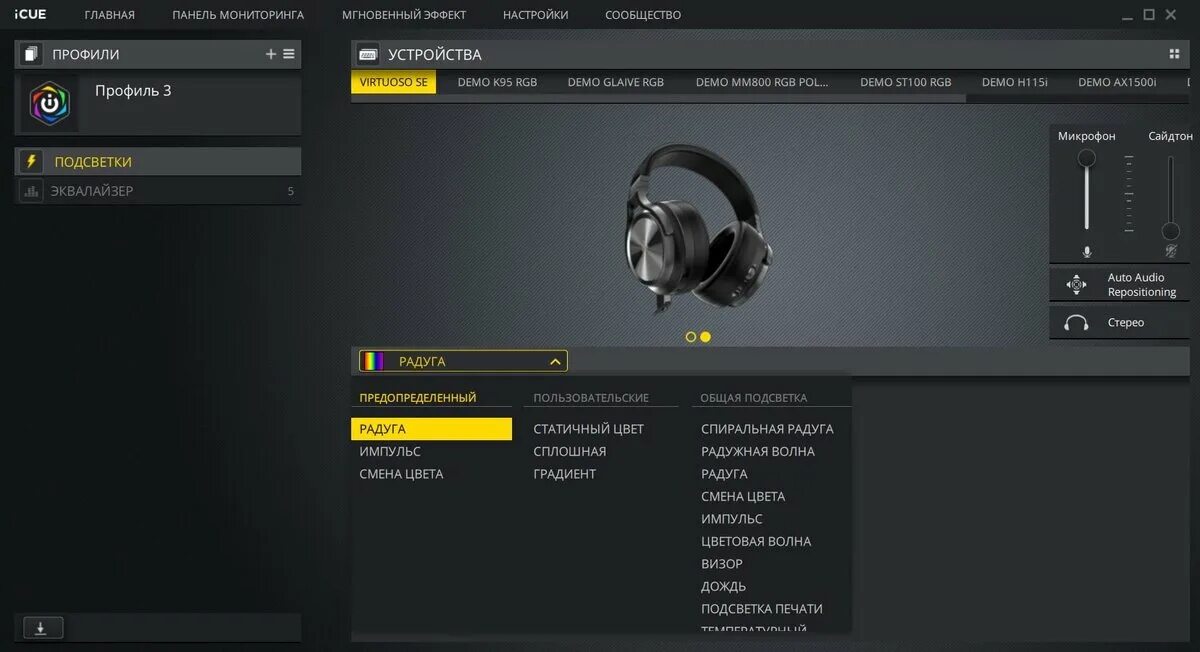The image size is (1200, 652).
Task: Click the Profile 3 hexagon icon
Action: 49,103
